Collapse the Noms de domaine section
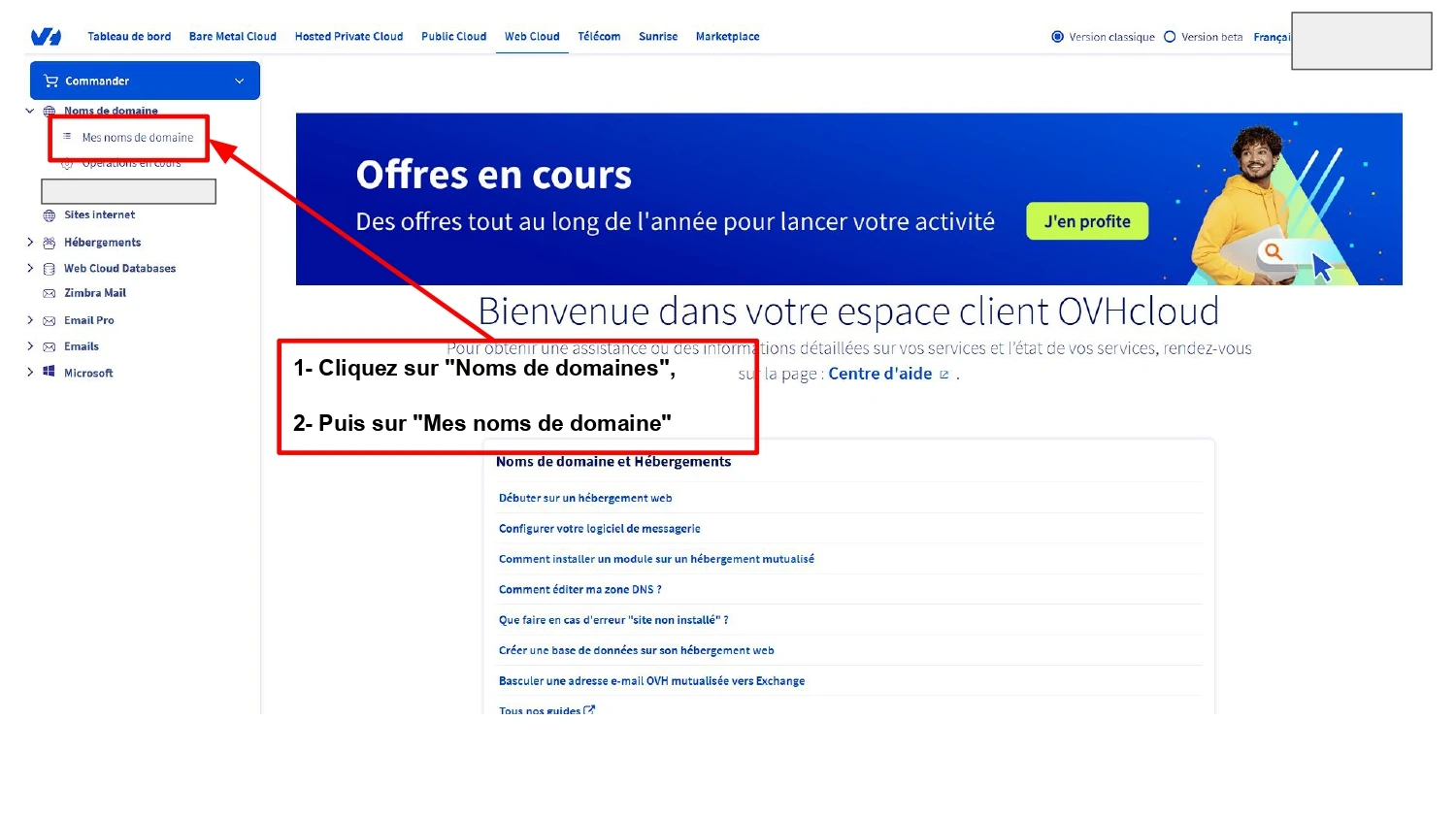The image size is (1456, 819). coord(28,111)
